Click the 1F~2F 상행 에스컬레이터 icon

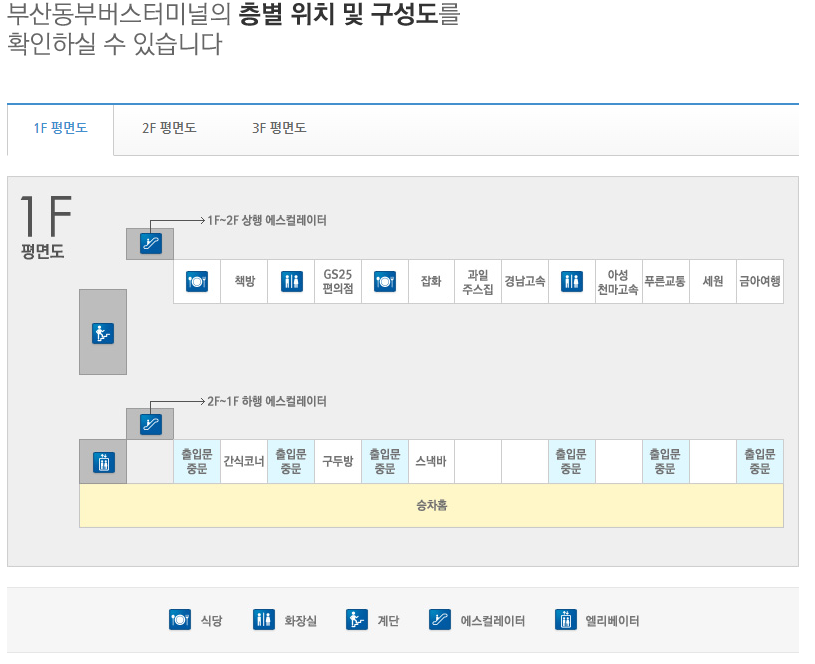(149, 242)
